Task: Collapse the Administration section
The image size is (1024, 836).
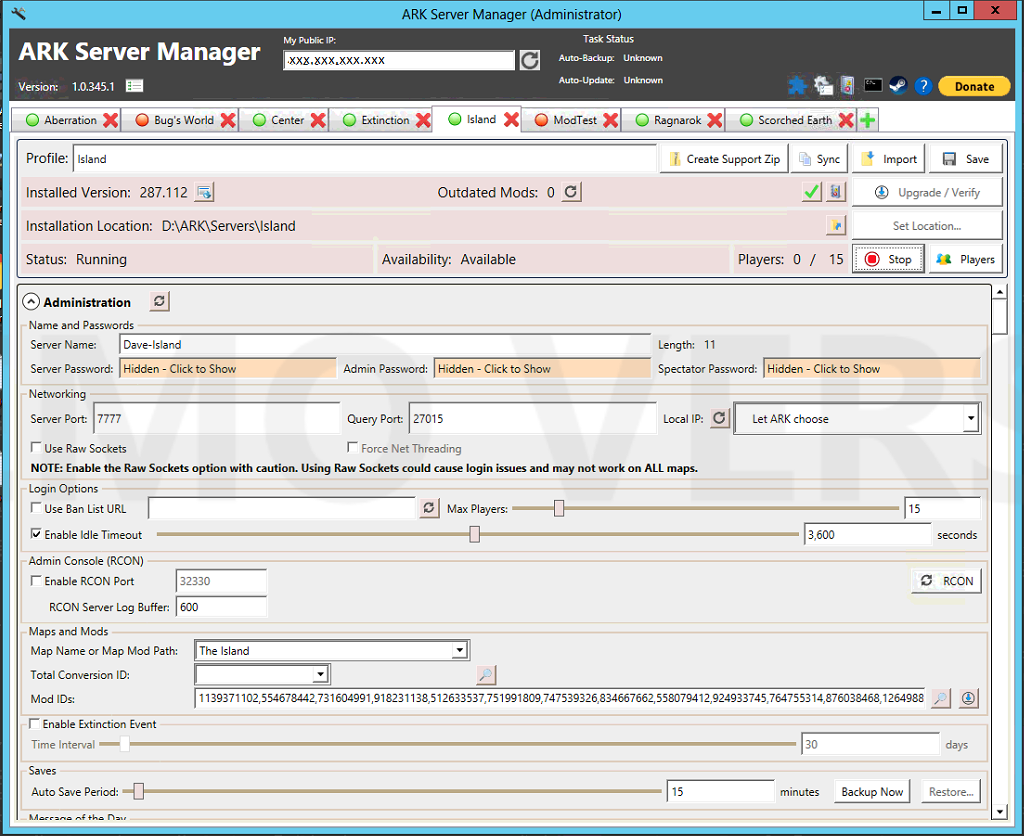Action: [x=31, y=302]
